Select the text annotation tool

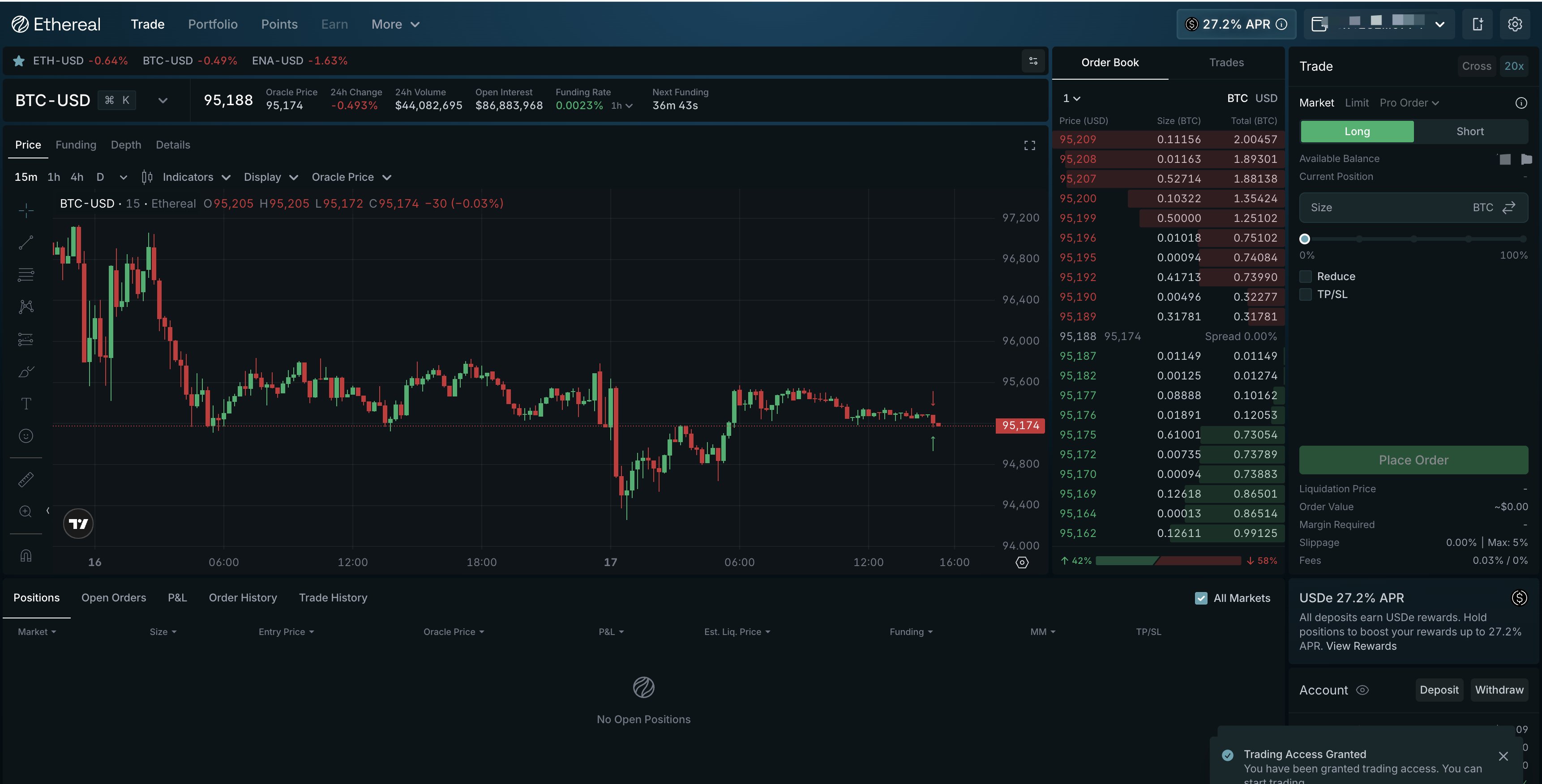[26, 403]
